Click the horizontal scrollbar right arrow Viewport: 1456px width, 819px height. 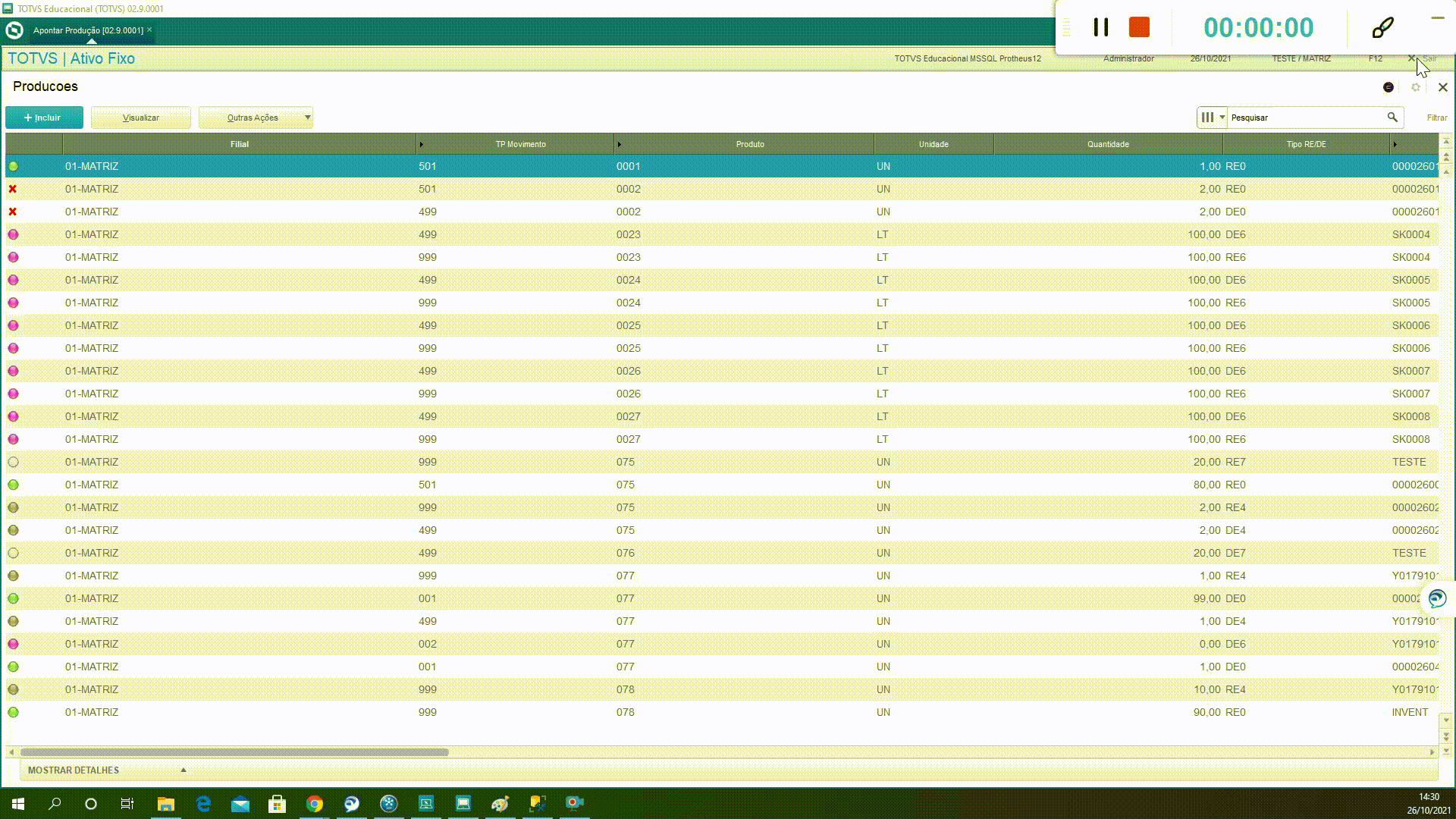pyautogui.click(x=1432, y=752)
